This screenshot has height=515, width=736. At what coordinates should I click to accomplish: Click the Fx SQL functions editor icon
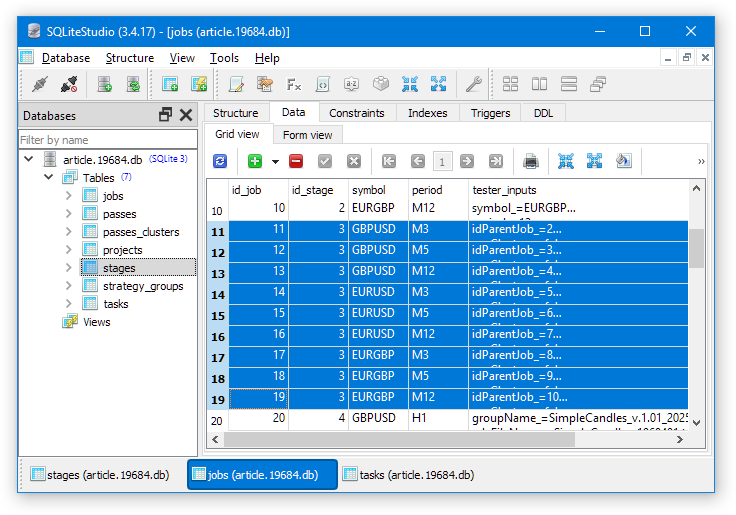click(x=294, y=84)
